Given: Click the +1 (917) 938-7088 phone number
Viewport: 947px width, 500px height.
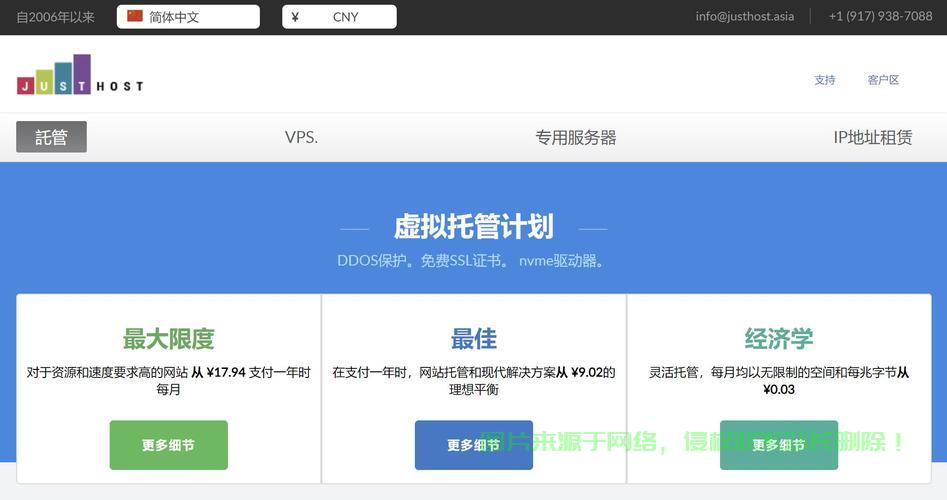Looking at the screenshot, I should (880, 16).
